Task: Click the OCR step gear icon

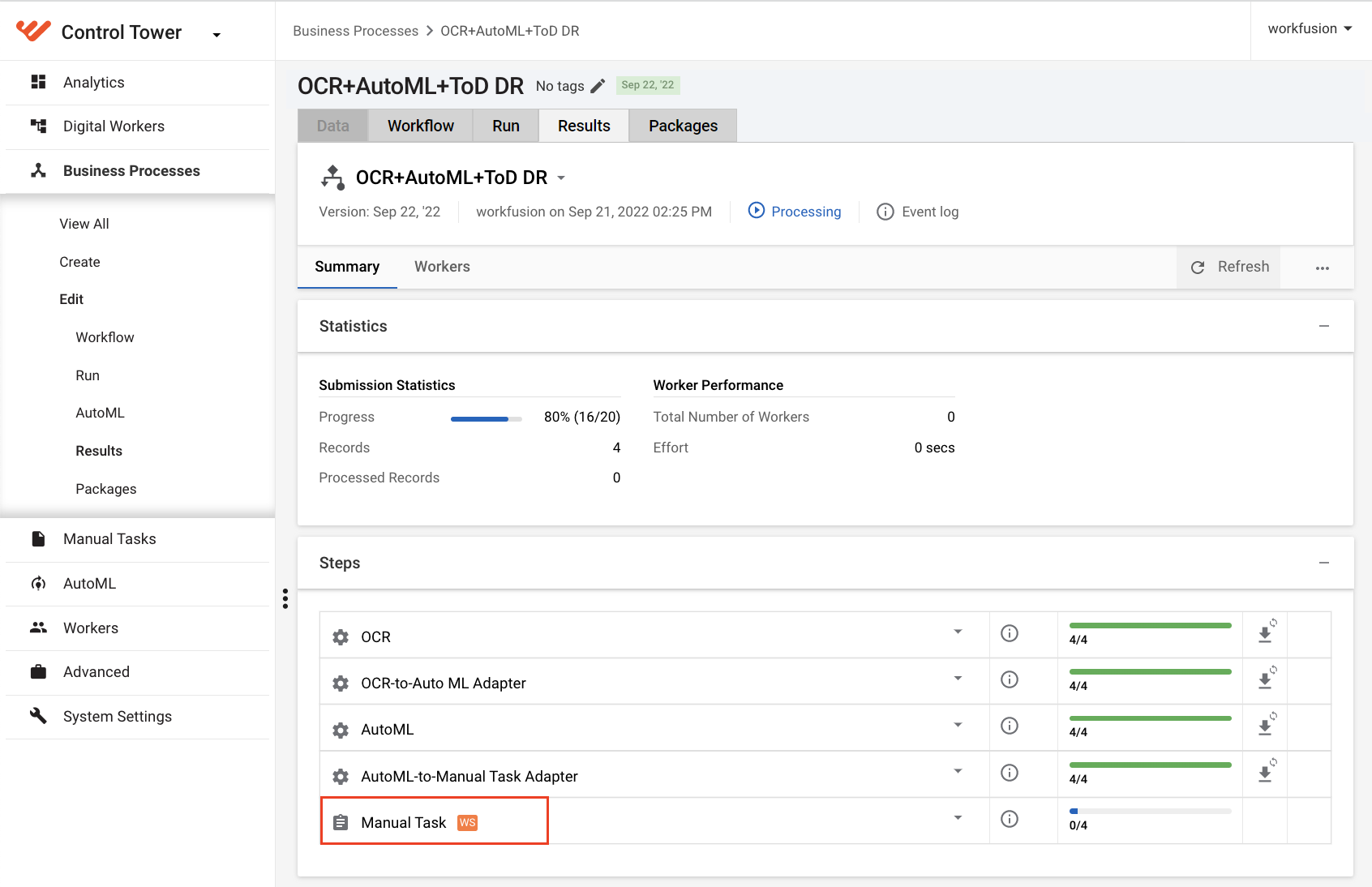Action: [x=341, y=637]
